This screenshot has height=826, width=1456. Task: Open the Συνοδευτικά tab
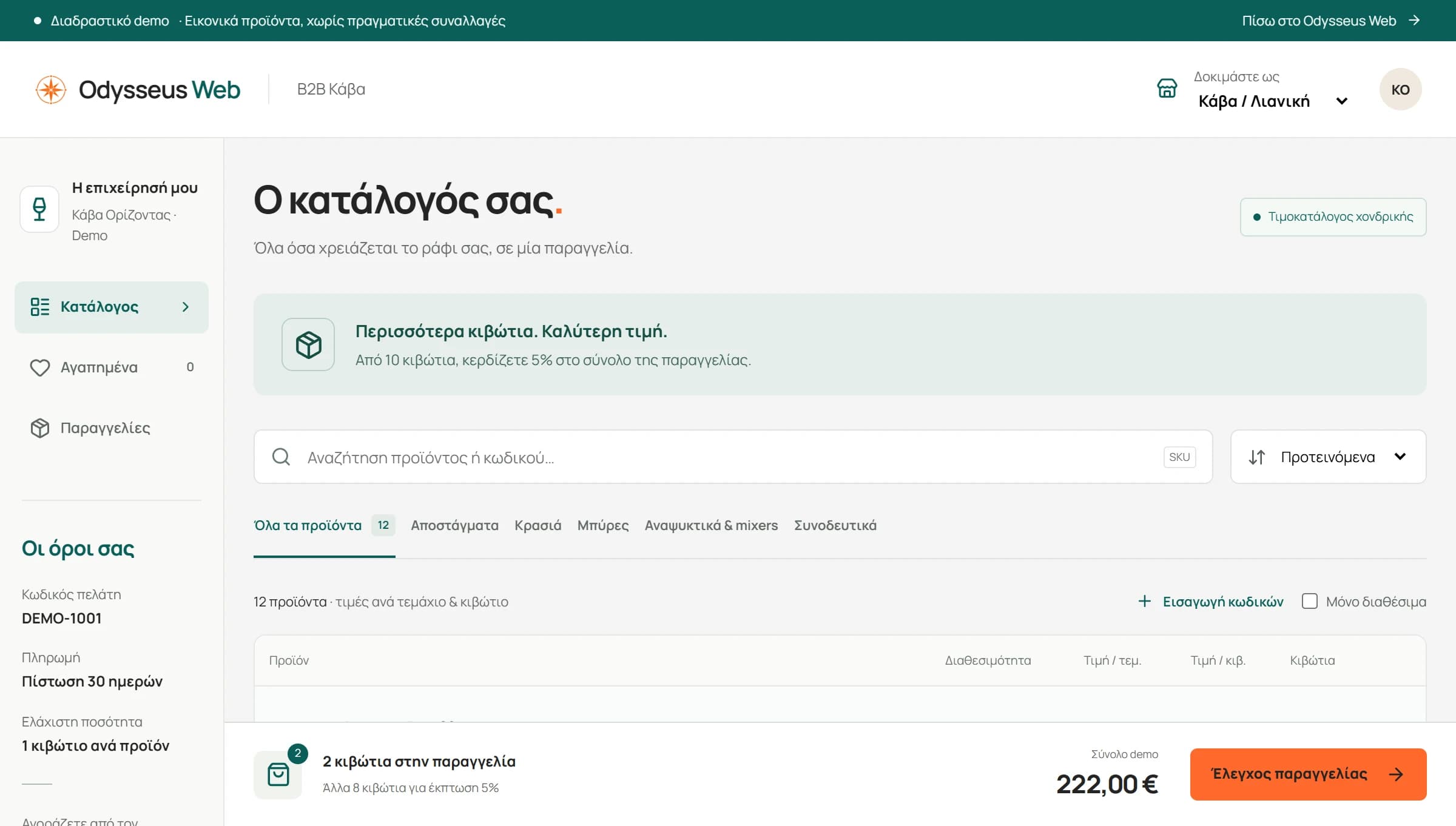click(x=835, y=525)
